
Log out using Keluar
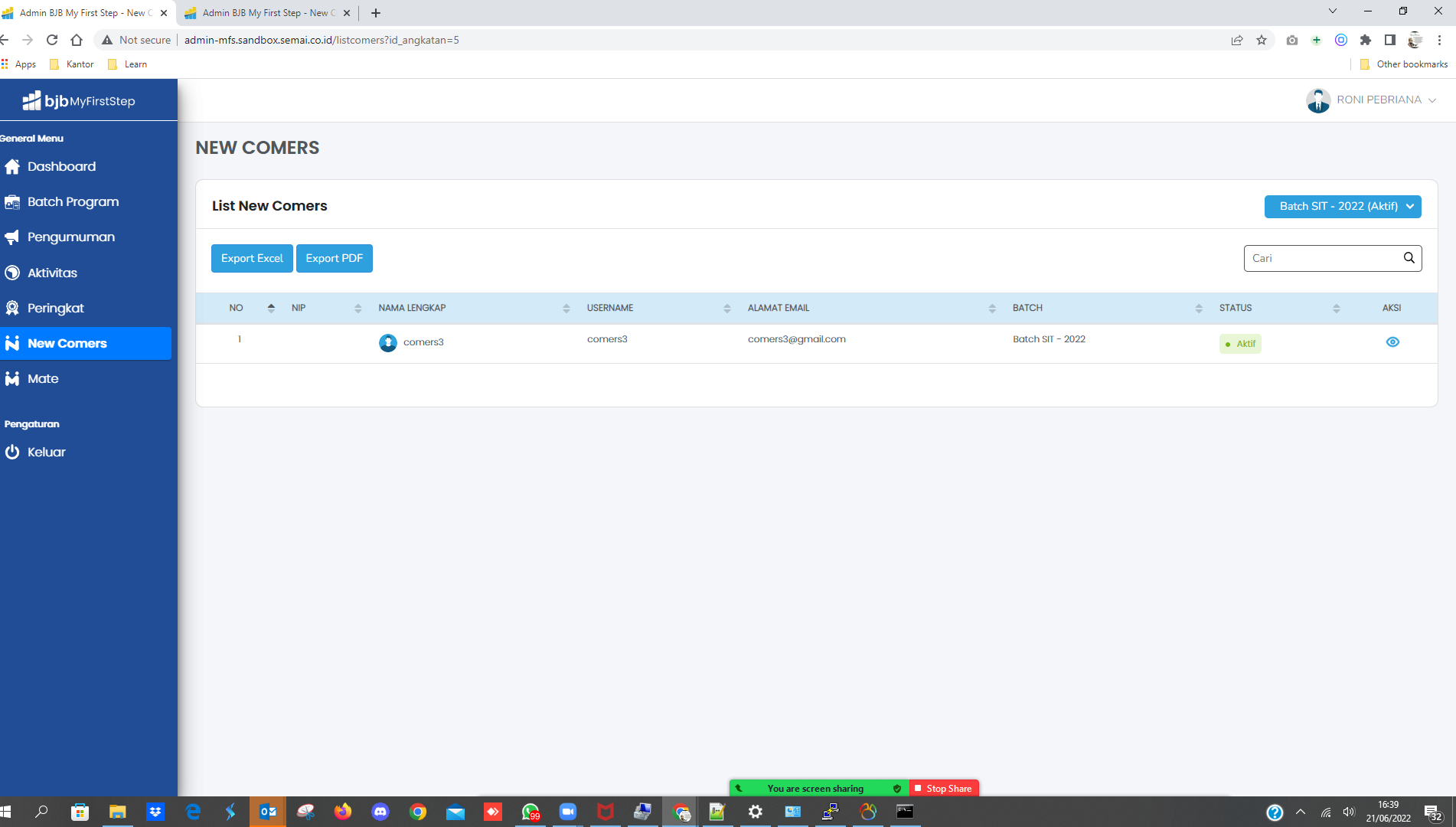(35, 452)
